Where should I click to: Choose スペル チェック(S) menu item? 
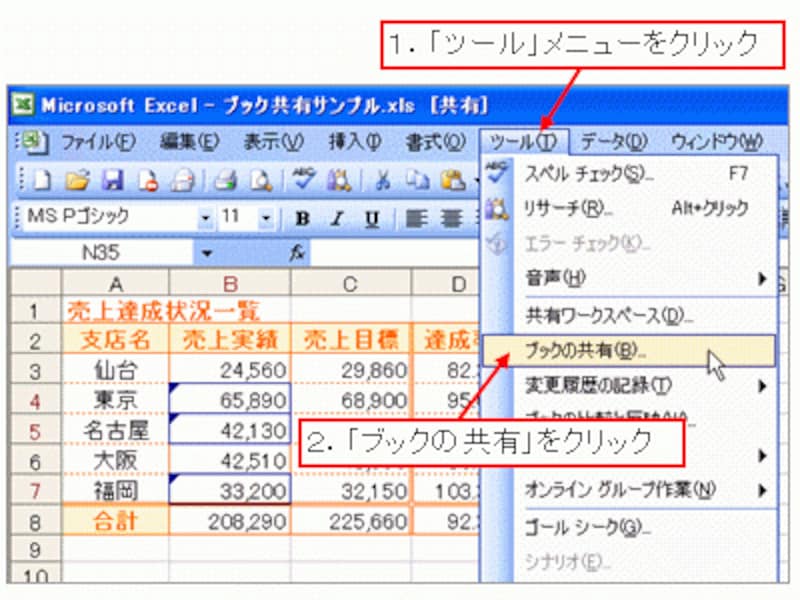(x=629, y=174)
